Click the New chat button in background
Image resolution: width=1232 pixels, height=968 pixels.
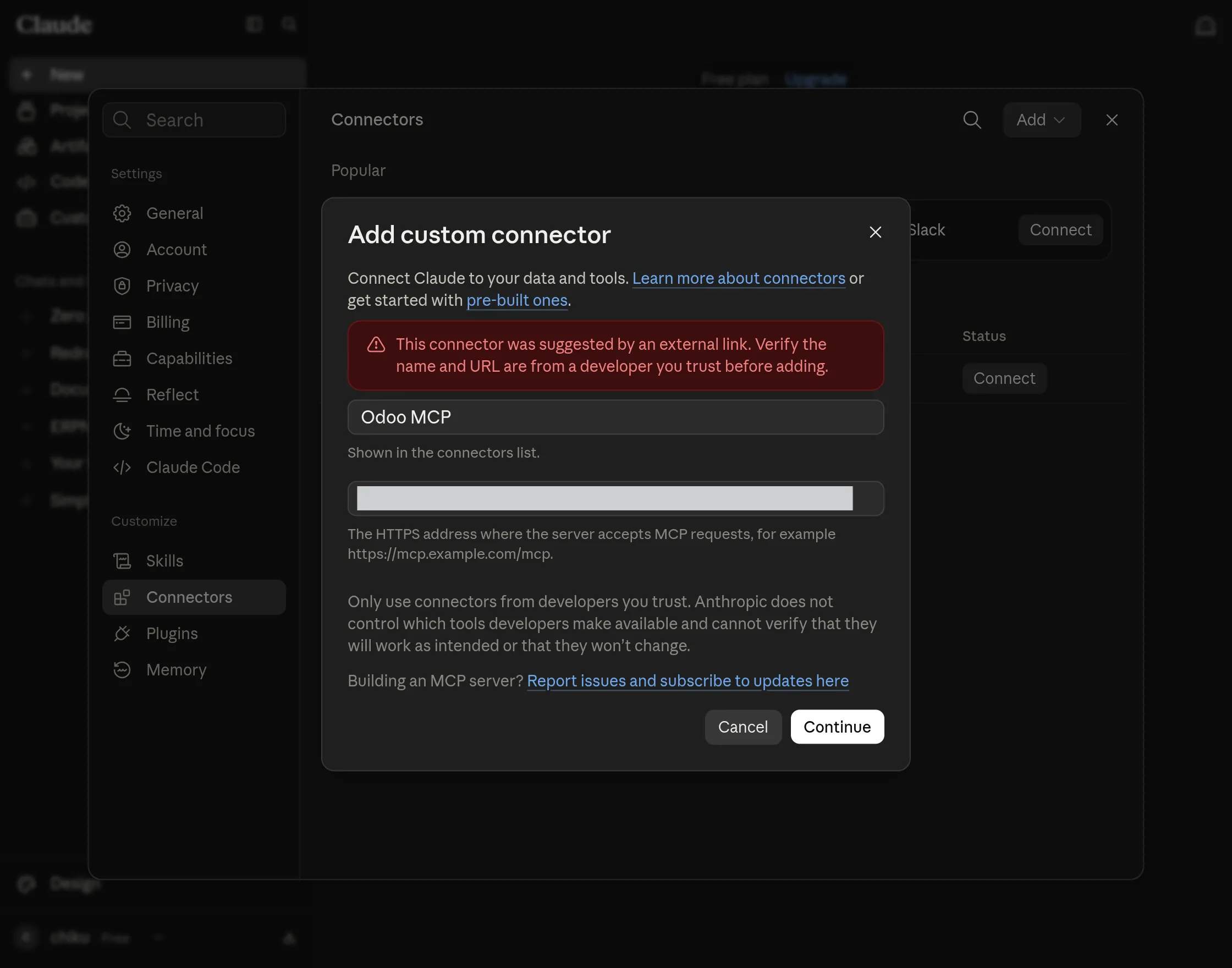[157, 74]
